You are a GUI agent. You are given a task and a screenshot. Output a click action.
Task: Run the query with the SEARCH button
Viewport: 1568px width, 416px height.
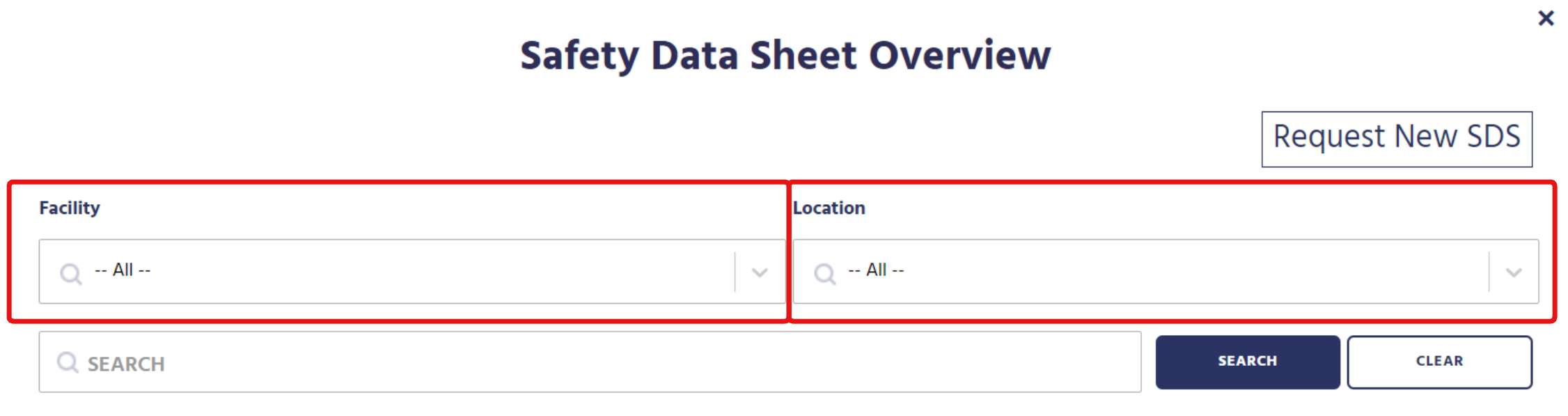[1248, 362]
